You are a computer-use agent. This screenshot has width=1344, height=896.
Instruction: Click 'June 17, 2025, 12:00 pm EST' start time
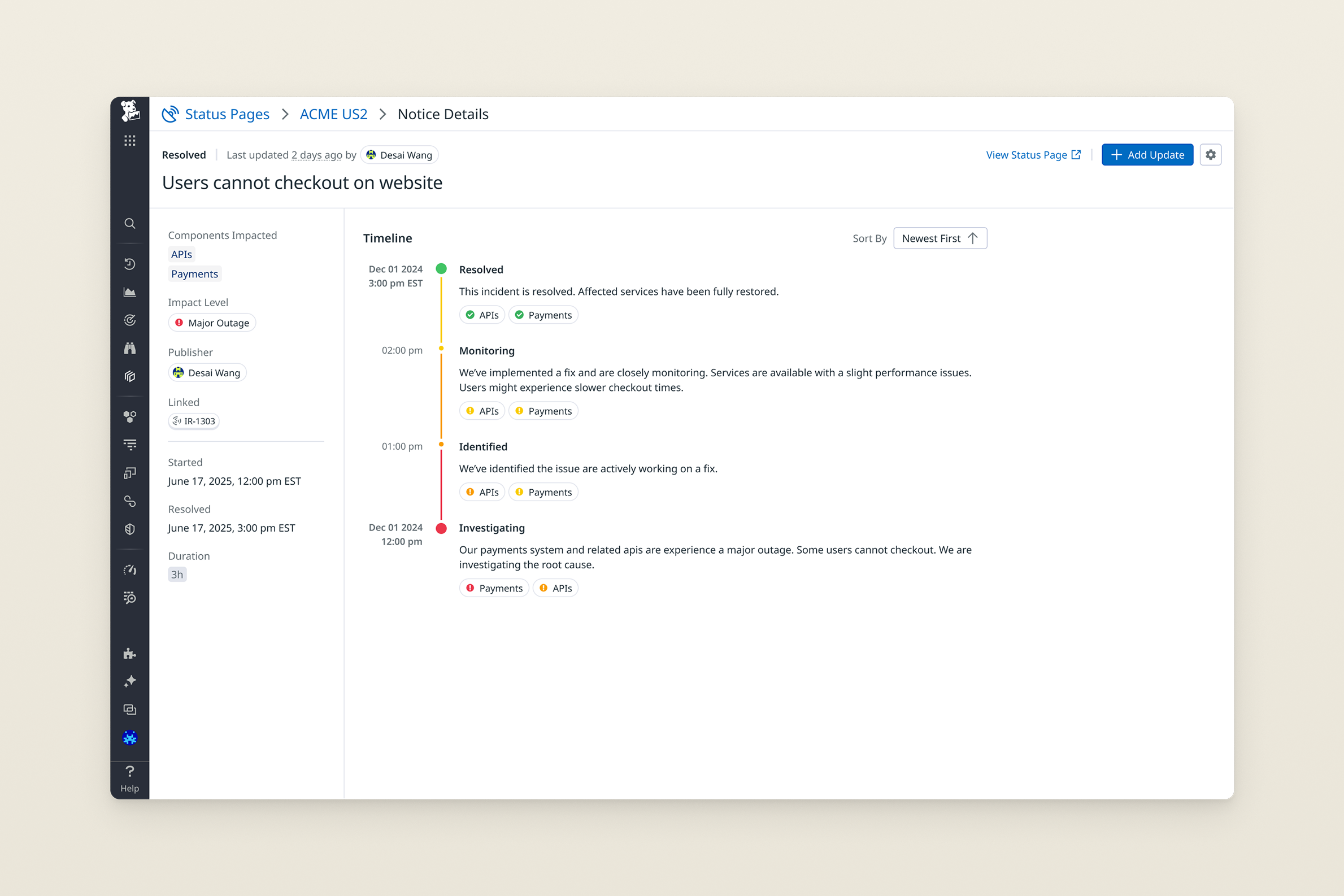click(234, 481)
